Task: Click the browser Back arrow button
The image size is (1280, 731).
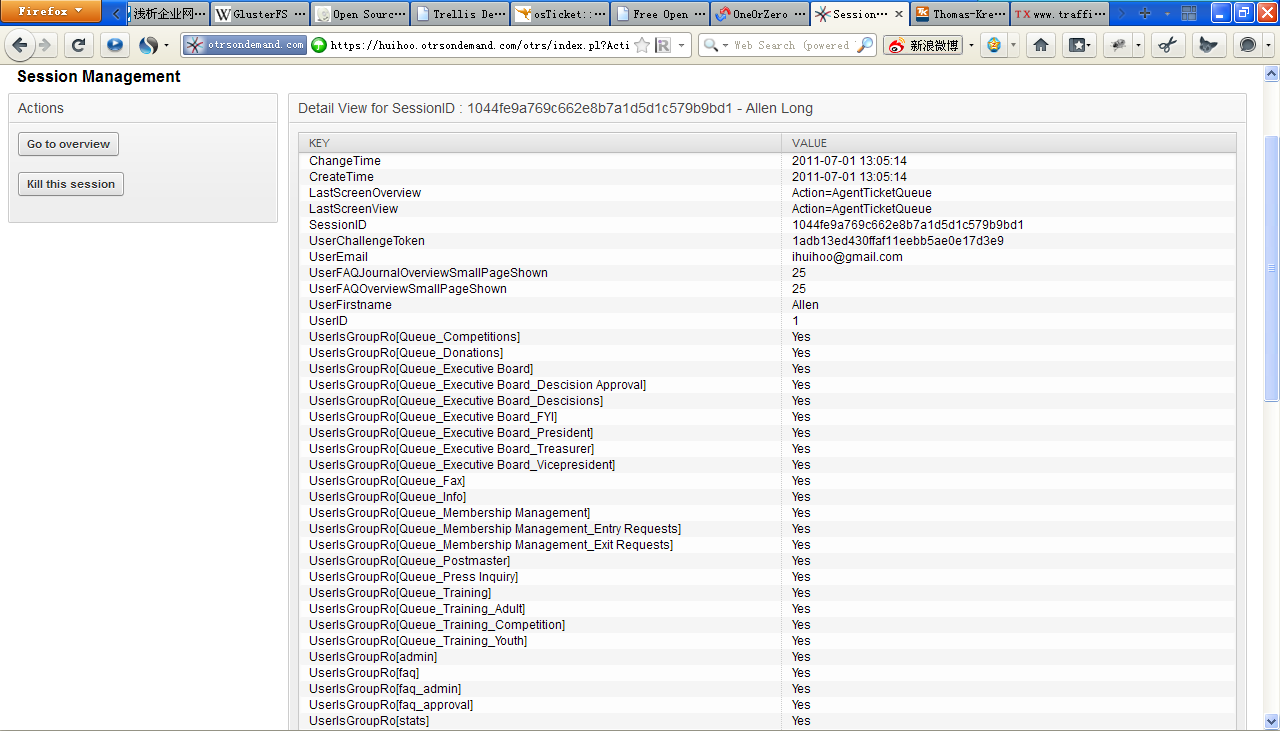Action: pos(20,46)
